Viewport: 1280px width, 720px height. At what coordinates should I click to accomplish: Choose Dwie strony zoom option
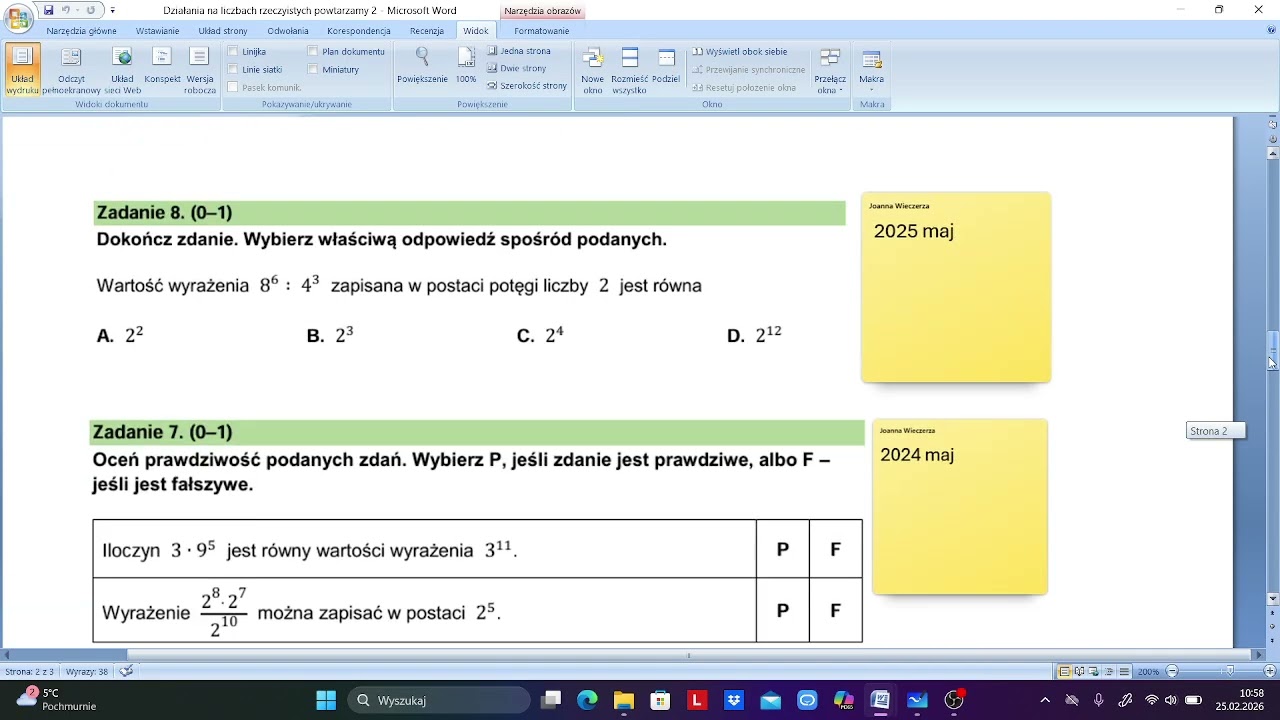(x=517, y=68)
